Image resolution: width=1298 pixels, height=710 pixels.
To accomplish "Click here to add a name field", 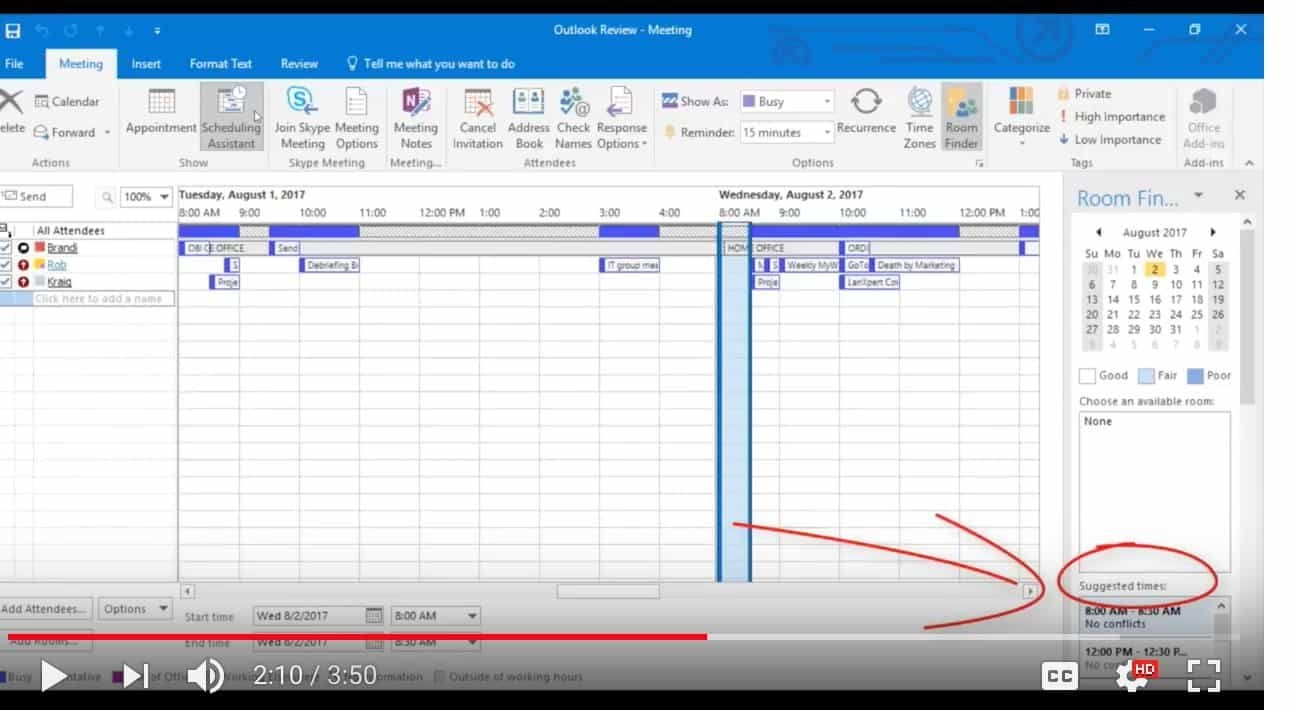I will click(x=103, y=299).
